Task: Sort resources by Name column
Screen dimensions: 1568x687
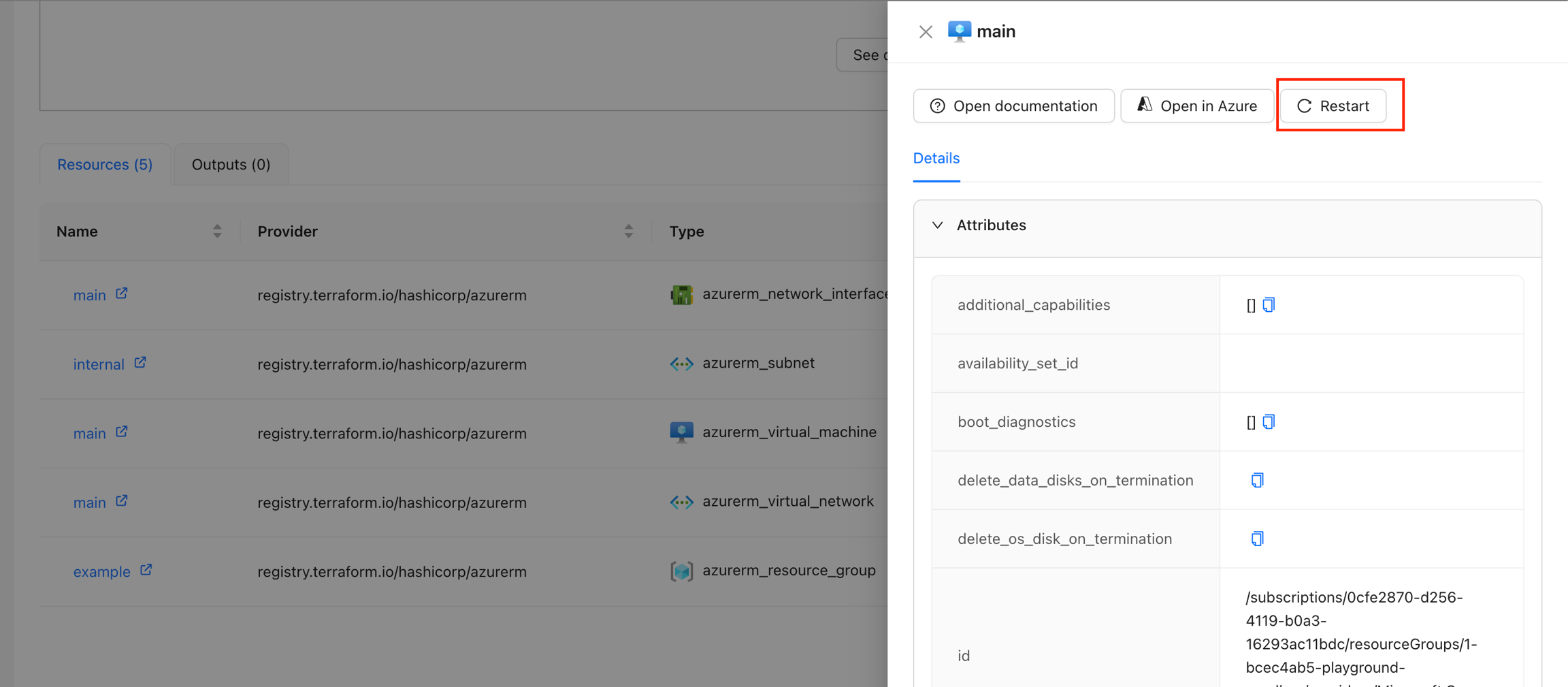Action: [217, 231]
